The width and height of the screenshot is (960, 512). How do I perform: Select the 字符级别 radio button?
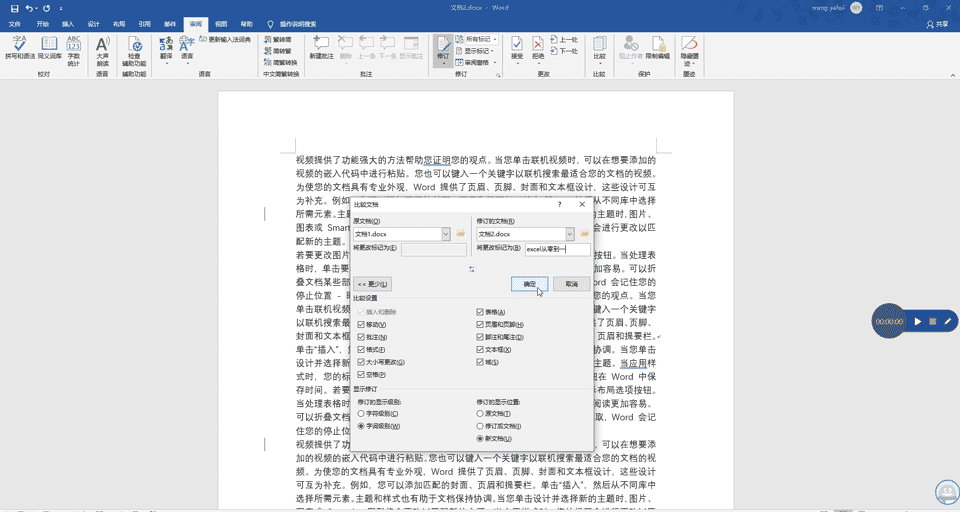point(362,413)
